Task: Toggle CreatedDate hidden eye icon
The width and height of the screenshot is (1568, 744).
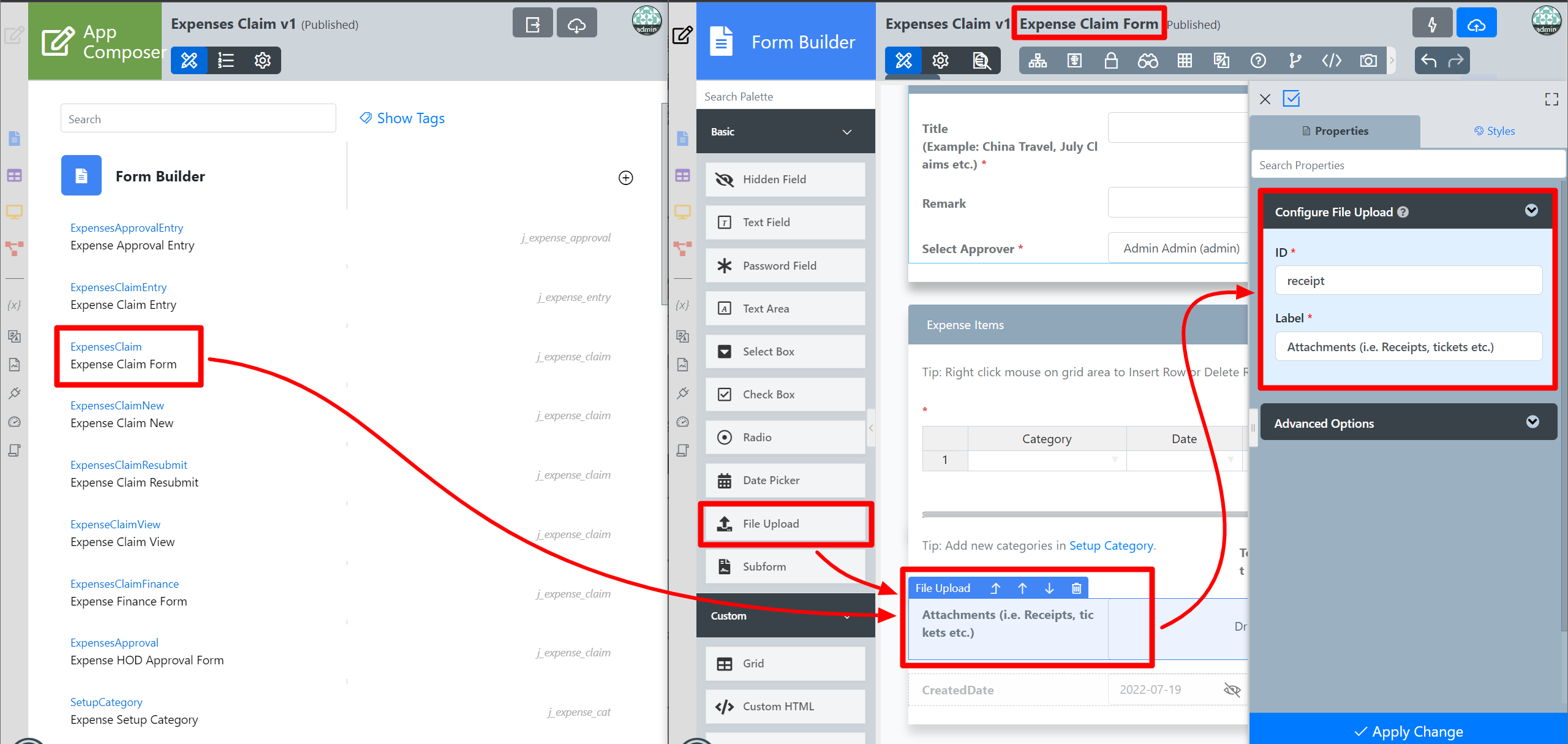Action: point(1232,690)
